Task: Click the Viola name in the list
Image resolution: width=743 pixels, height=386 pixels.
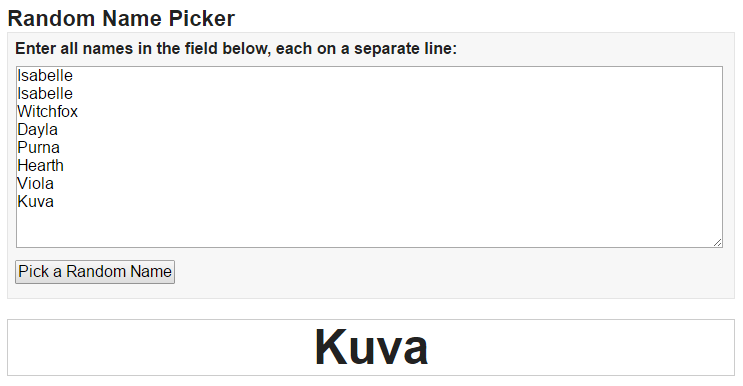Action: [x=36, y=184]
